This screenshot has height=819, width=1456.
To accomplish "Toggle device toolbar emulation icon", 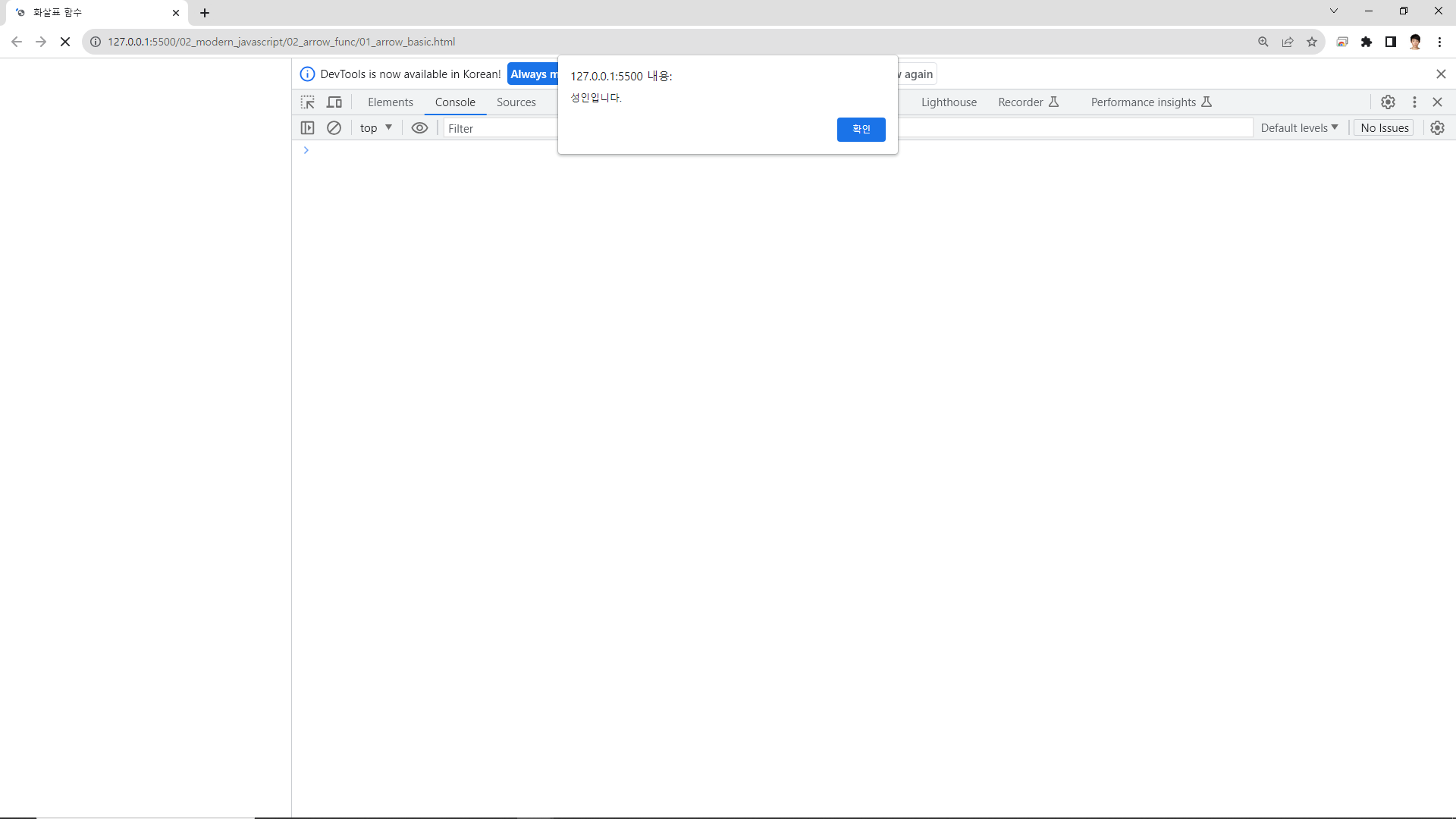I will point(334,102).
